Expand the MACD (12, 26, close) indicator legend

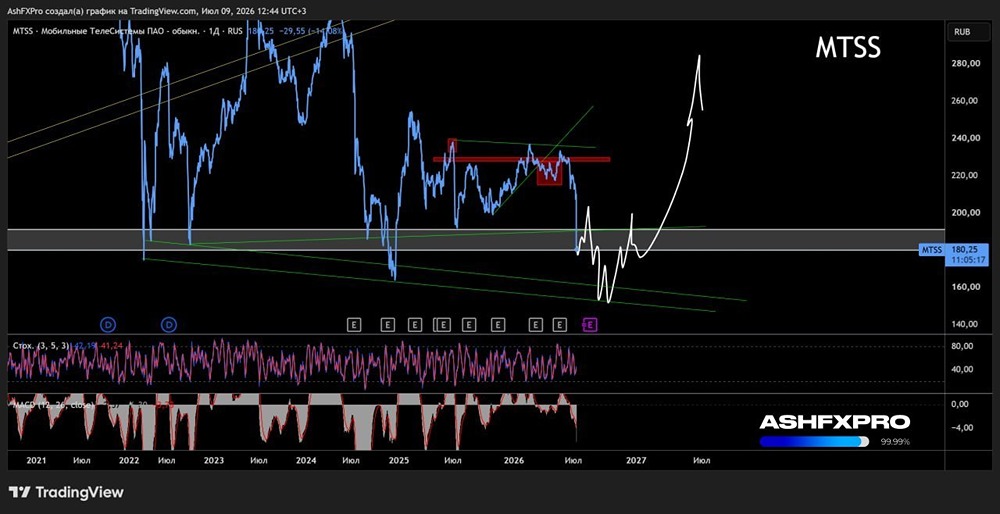click(53, 405)
